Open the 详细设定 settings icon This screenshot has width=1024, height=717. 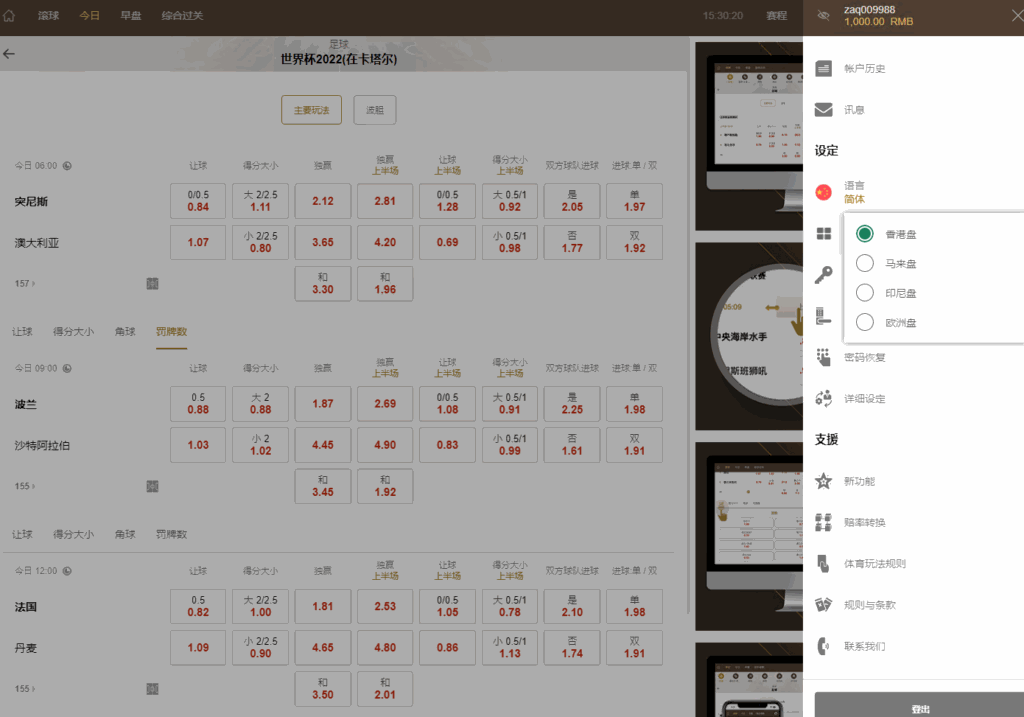[824, 398]
